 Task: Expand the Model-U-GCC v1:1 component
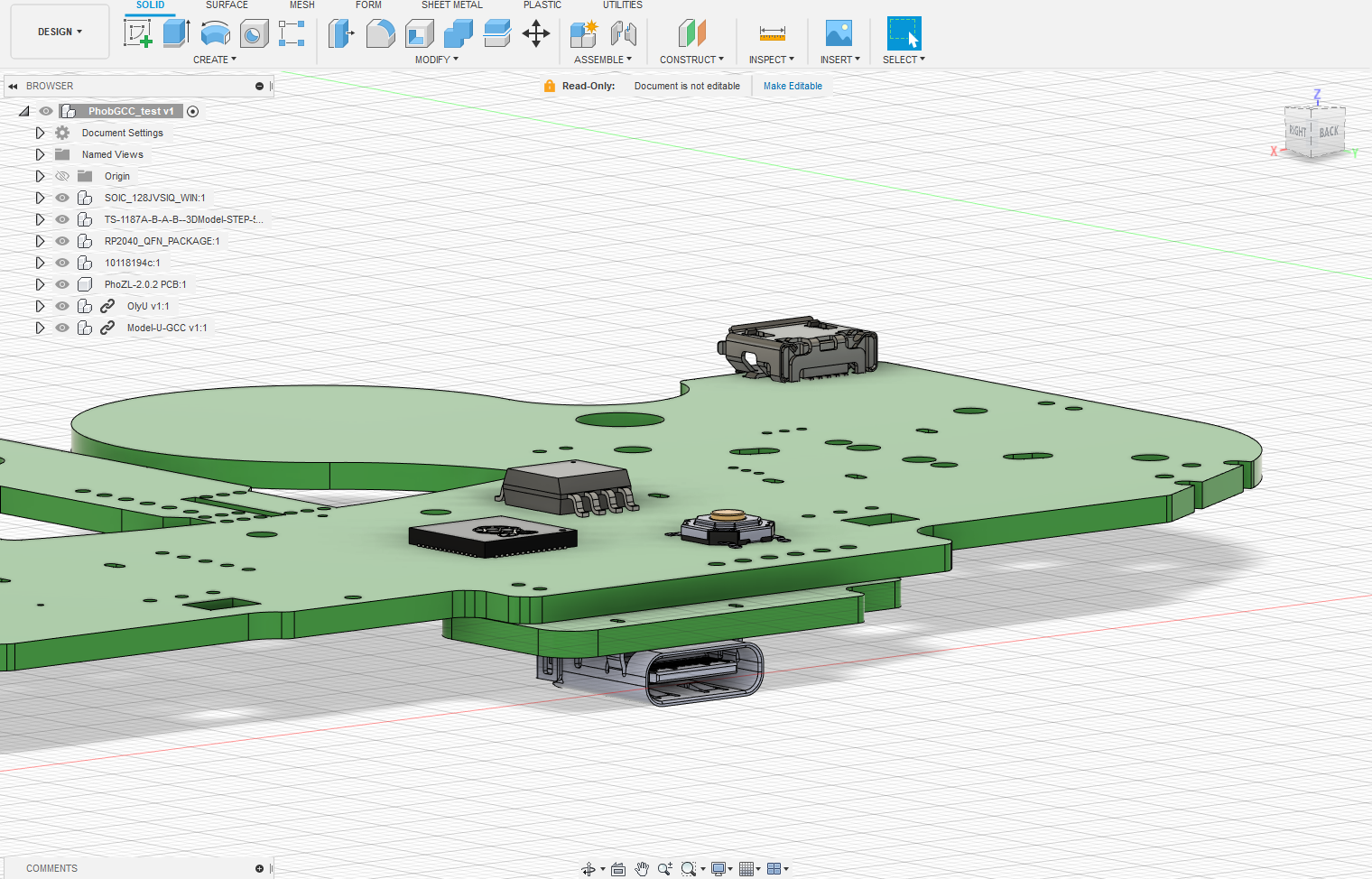pyautogui.click(x=40, y=328)
